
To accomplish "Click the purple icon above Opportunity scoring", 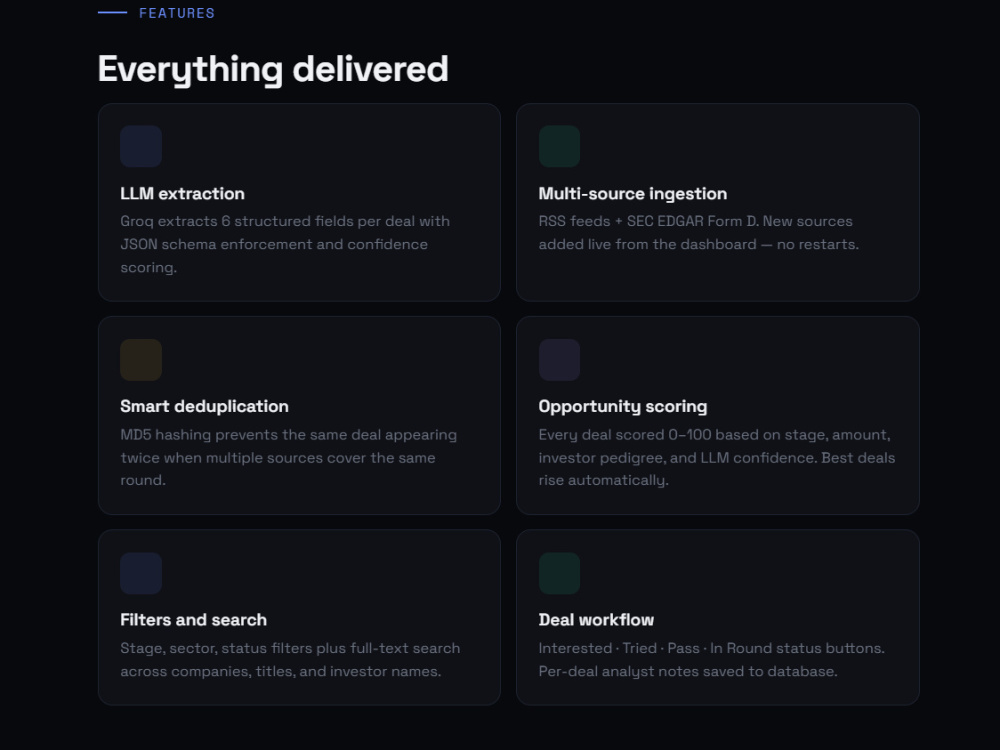I will 559,360.
